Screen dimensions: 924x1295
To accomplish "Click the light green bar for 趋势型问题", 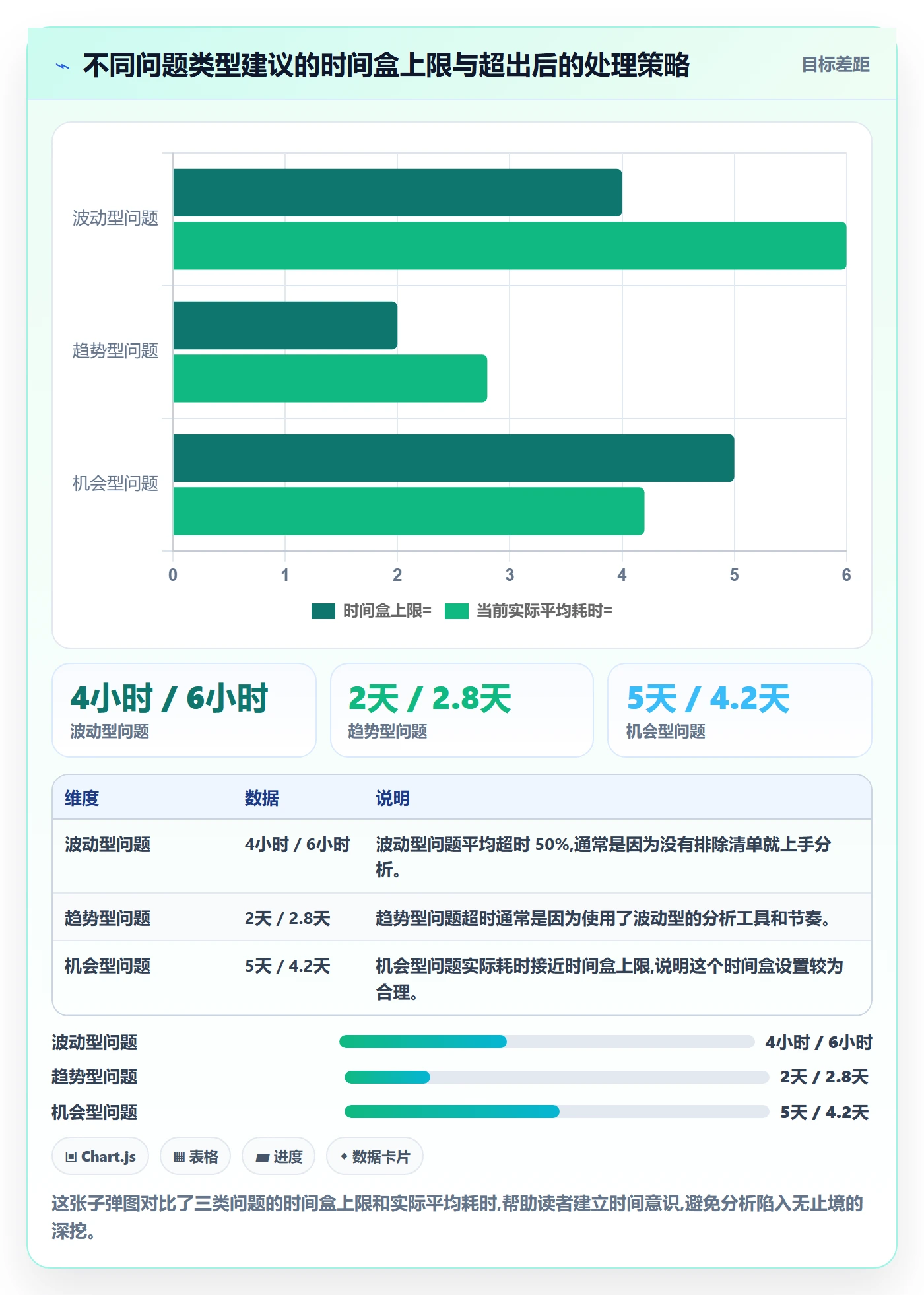I will 330,378.
